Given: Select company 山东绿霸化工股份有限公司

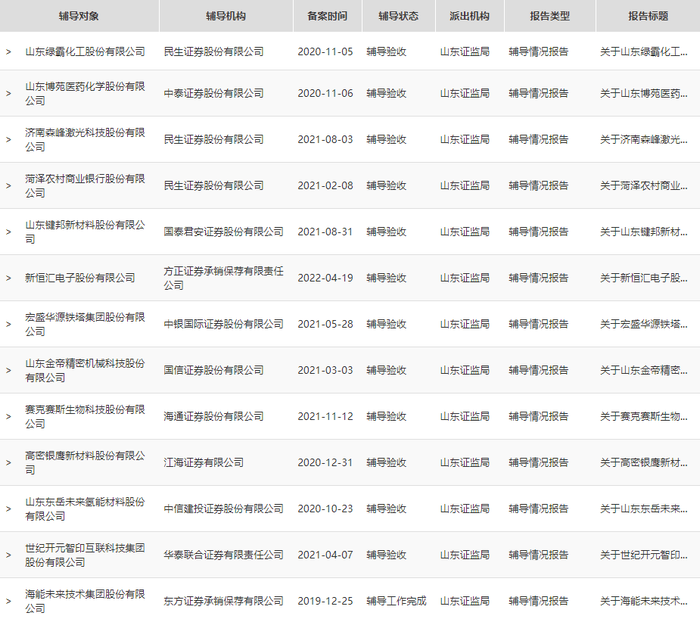Looking at the screenshot, I should 85,52.
